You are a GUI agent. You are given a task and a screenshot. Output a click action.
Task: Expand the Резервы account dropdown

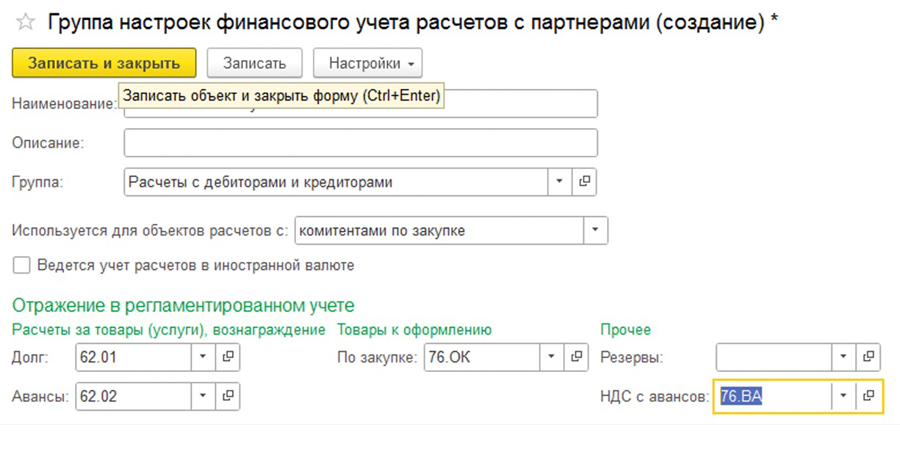coord(844,356)
